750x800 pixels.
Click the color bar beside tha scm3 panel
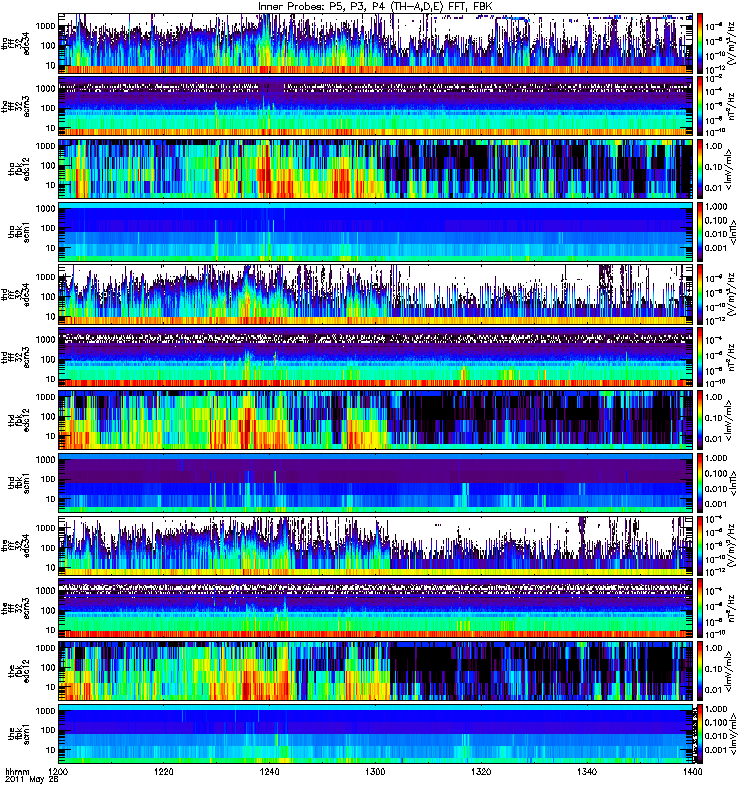(699, 106)
